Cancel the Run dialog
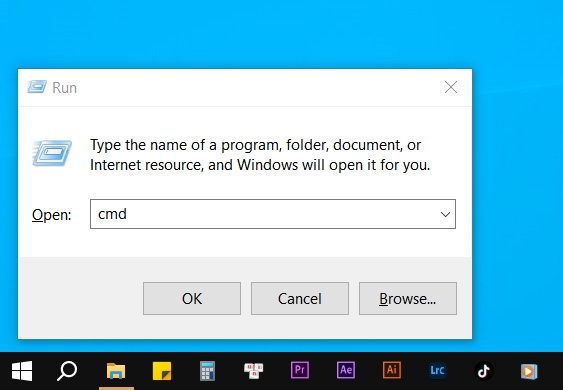The image size is (563, 390). coord(300,298)
